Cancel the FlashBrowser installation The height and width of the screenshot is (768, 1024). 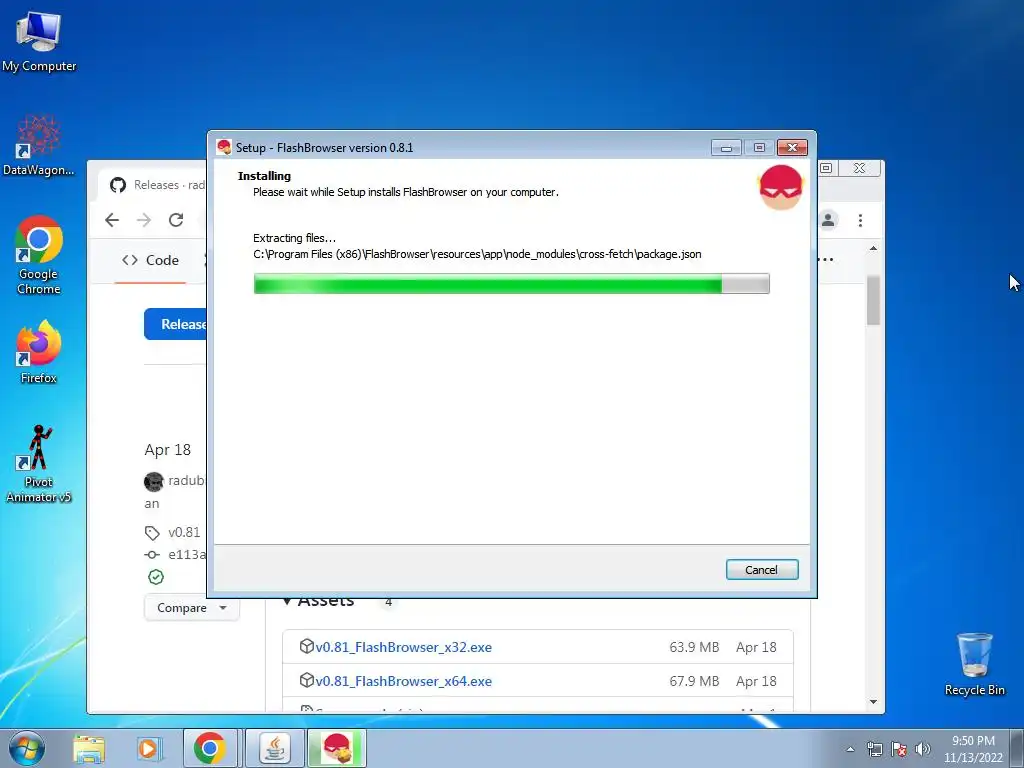coord(762,569)
